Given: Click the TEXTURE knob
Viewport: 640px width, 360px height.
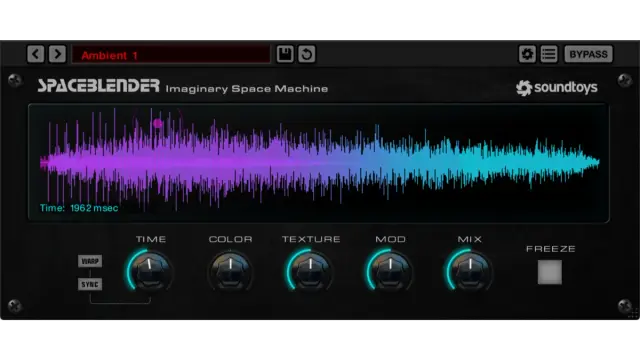Looking at the screenshot, I should pyautogui.click(x=310, y=271).
